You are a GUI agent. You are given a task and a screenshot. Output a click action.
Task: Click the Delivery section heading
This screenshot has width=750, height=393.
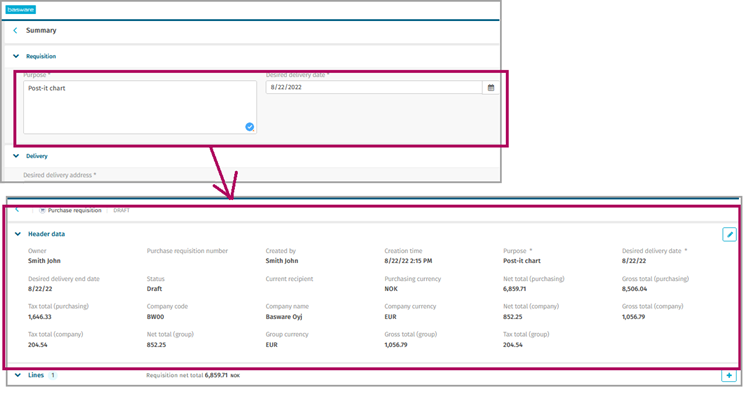click(37, 156)
